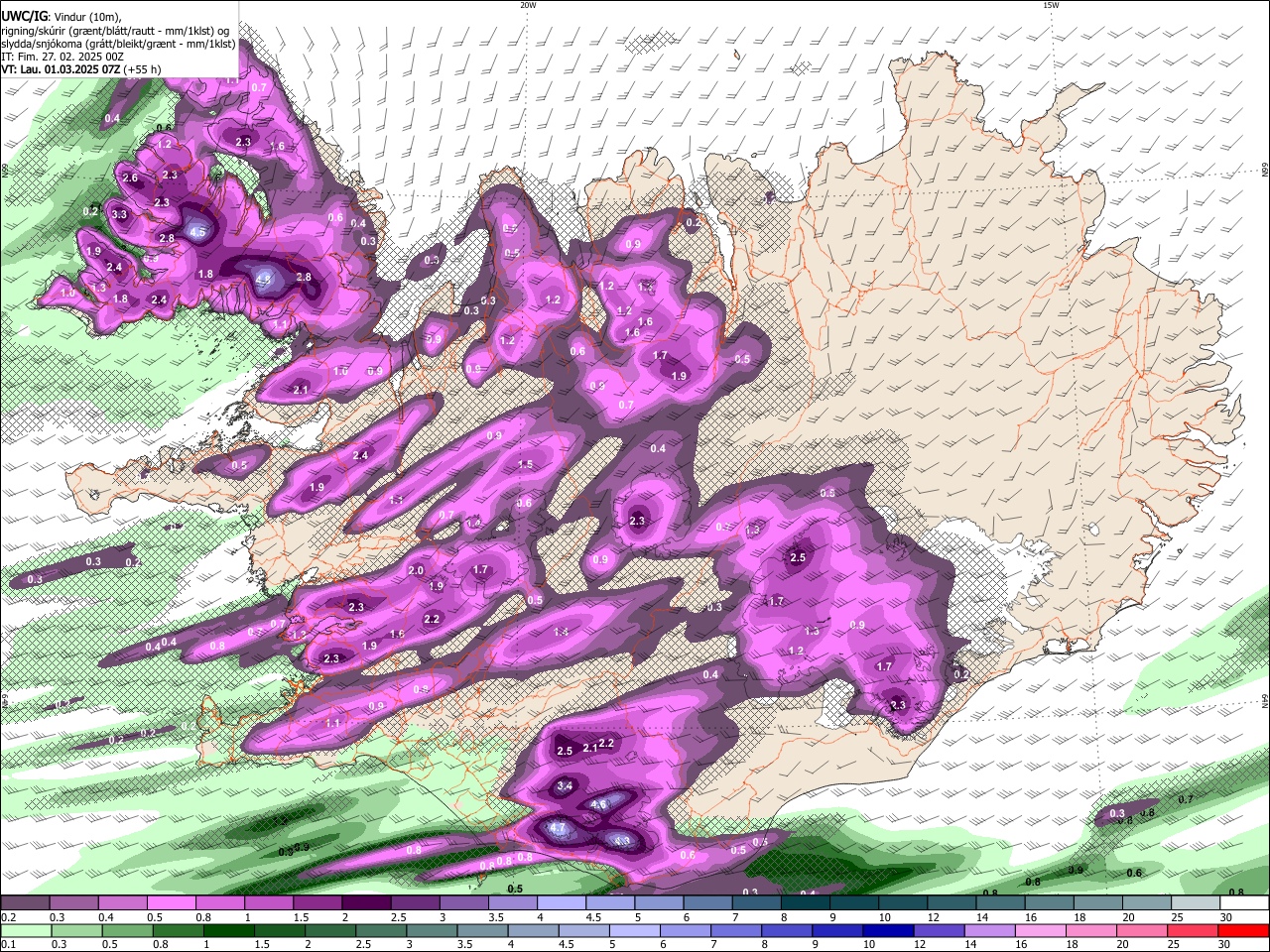
Task: Click the bright pink swatch above upper 0.5
Action: [171, 902]
